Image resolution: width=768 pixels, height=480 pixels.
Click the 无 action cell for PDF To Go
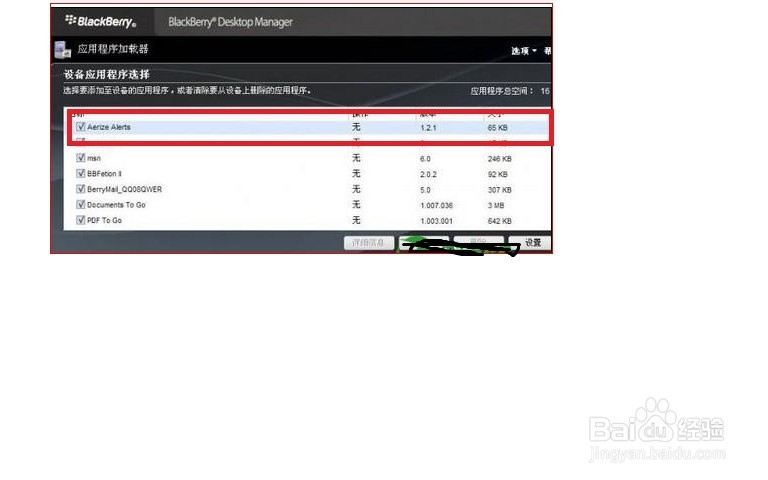point(356,220)
